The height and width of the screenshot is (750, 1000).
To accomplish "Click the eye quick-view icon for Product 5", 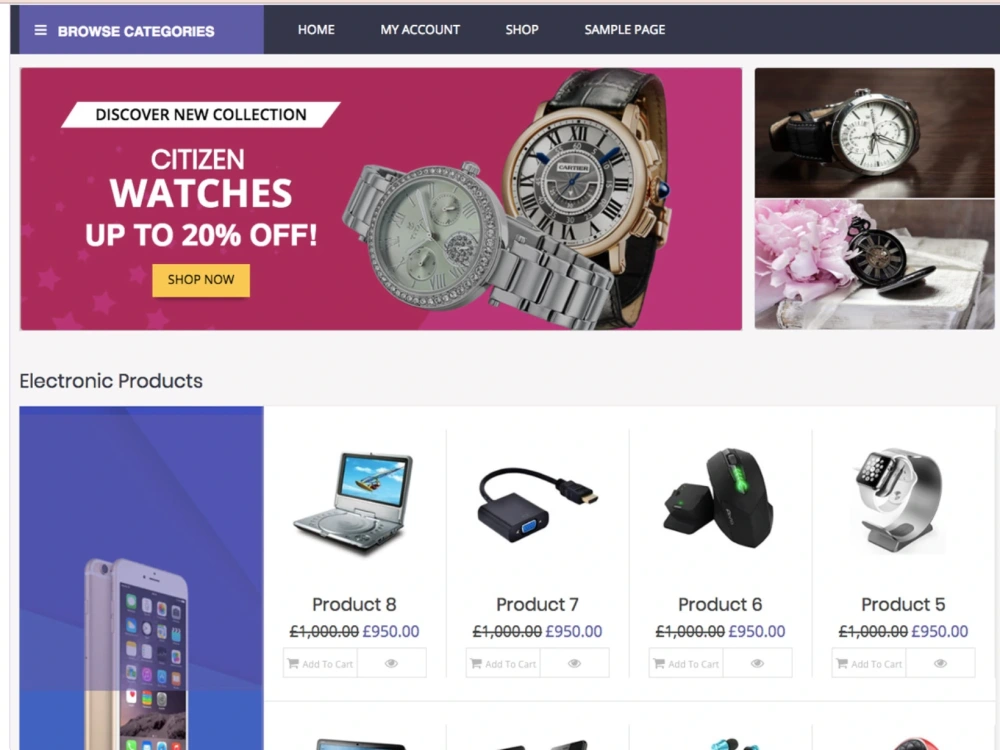I will click(x=941, y=663).
